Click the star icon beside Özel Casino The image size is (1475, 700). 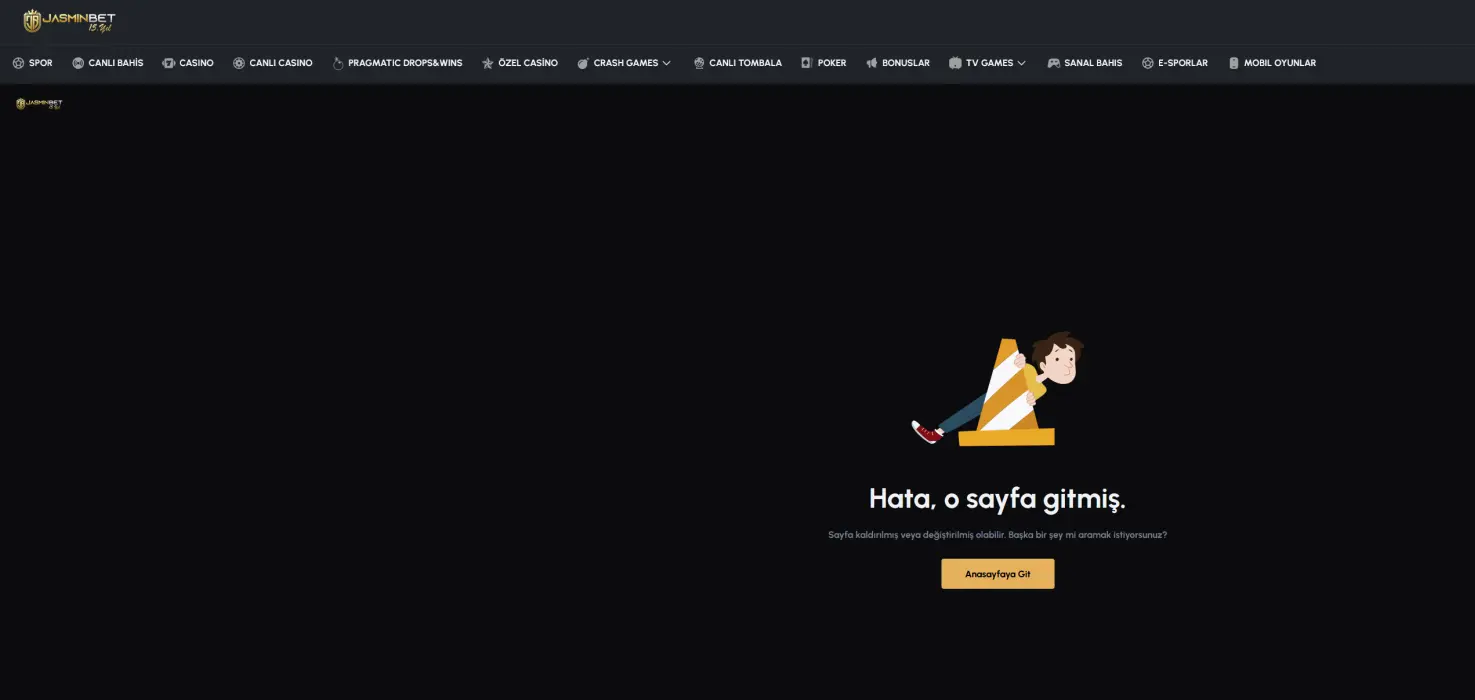tap(488, 63)
